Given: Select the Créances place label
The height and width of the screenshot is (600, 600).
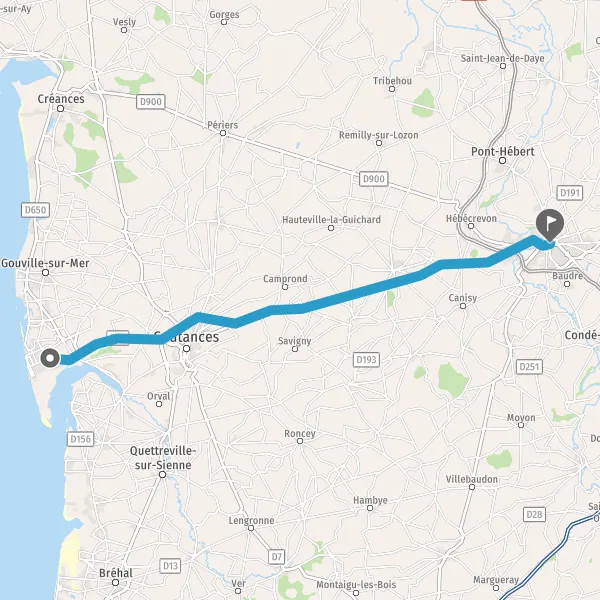Looking at the screenshot, I should (x=61, y=99).
